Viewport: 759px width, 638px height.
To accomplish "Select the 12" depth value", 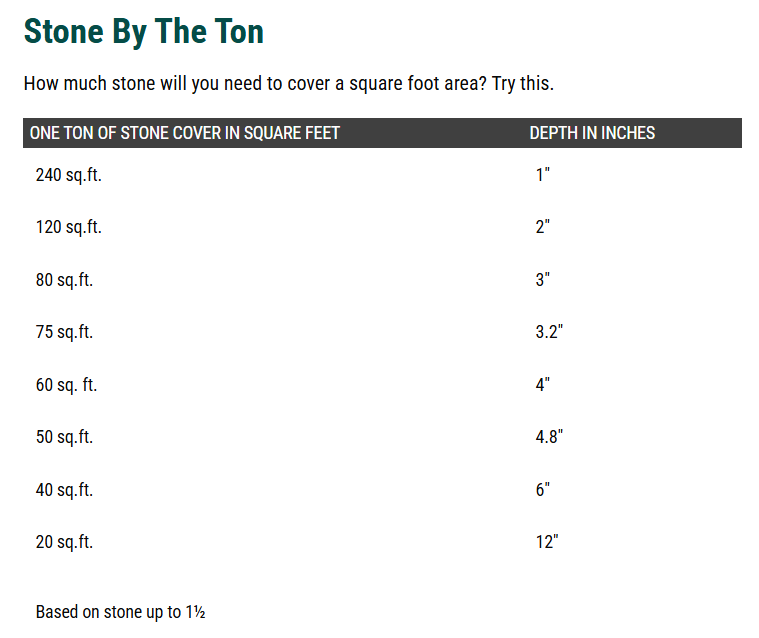I will pos(547,542).
